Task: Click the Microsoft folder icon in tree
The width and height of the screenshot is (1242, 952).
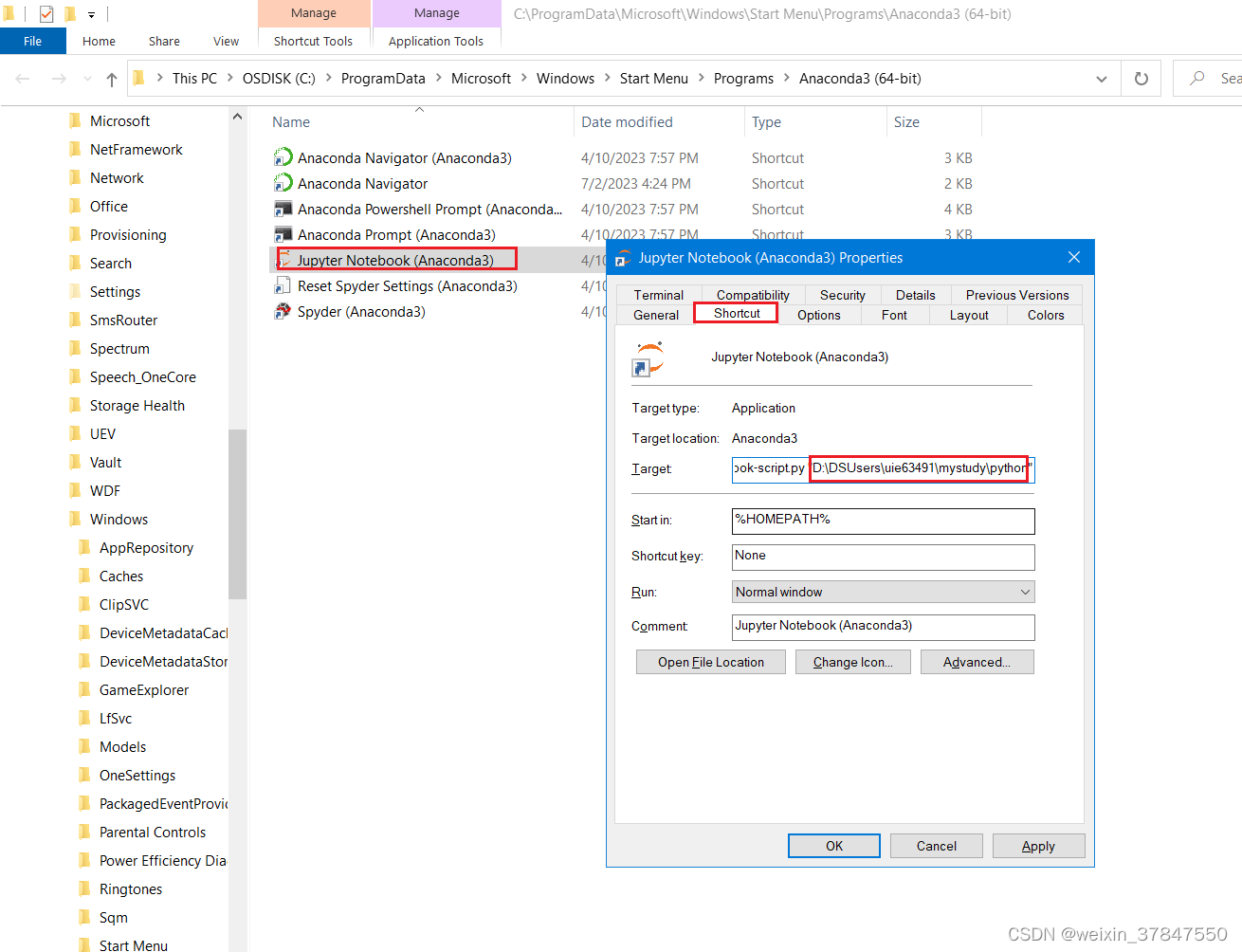Action: 75,120
